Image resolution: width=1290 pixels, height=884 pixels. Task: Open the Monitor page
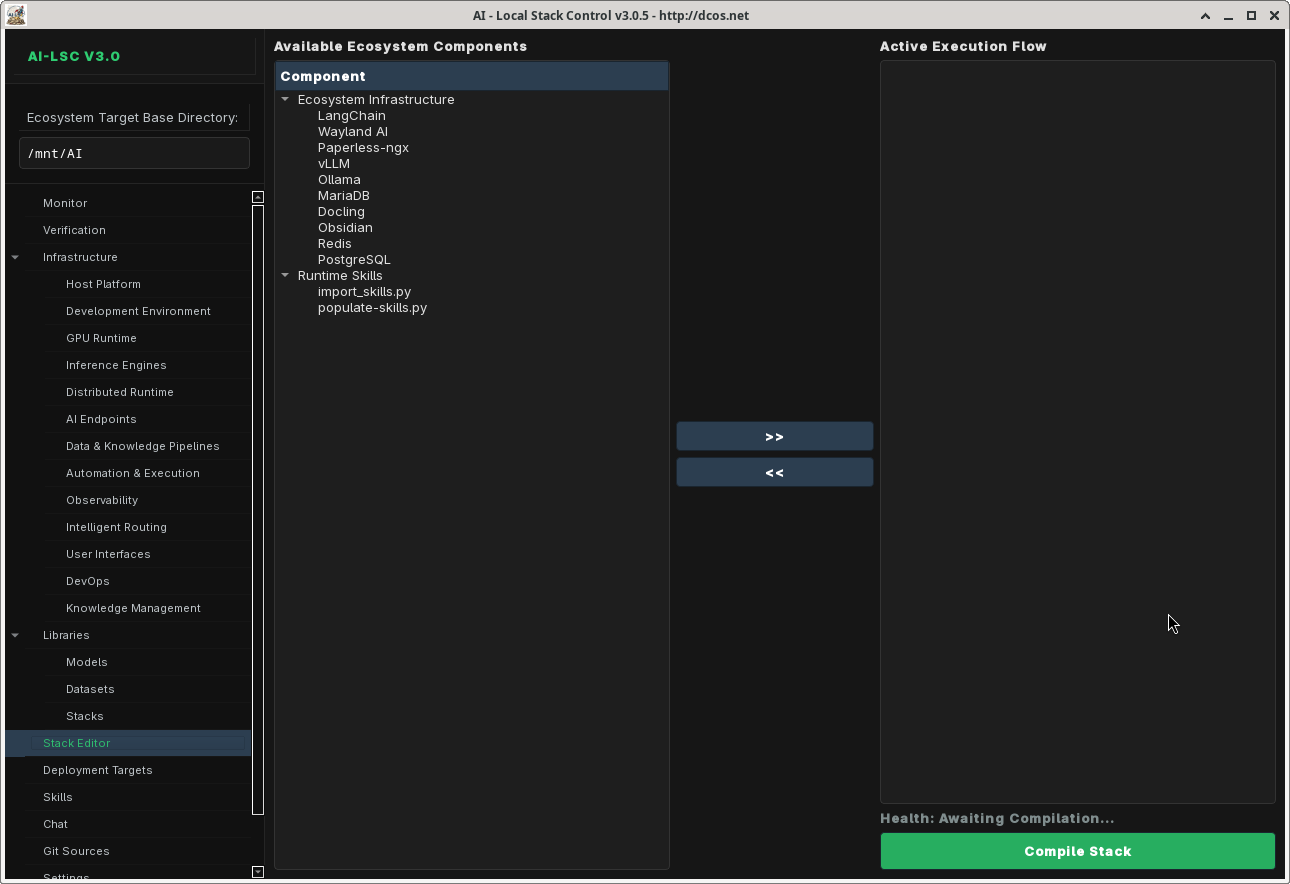(x=65, y=203)
